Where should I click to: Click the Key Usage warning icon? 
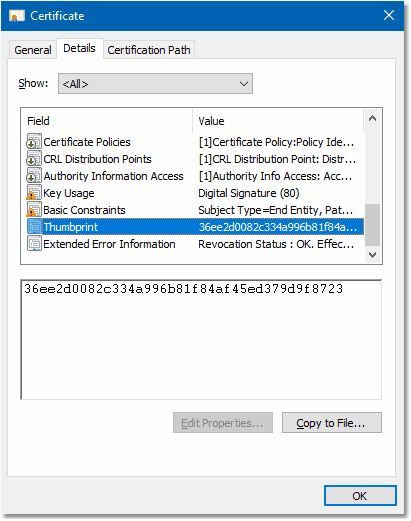[x=34, y=193]
